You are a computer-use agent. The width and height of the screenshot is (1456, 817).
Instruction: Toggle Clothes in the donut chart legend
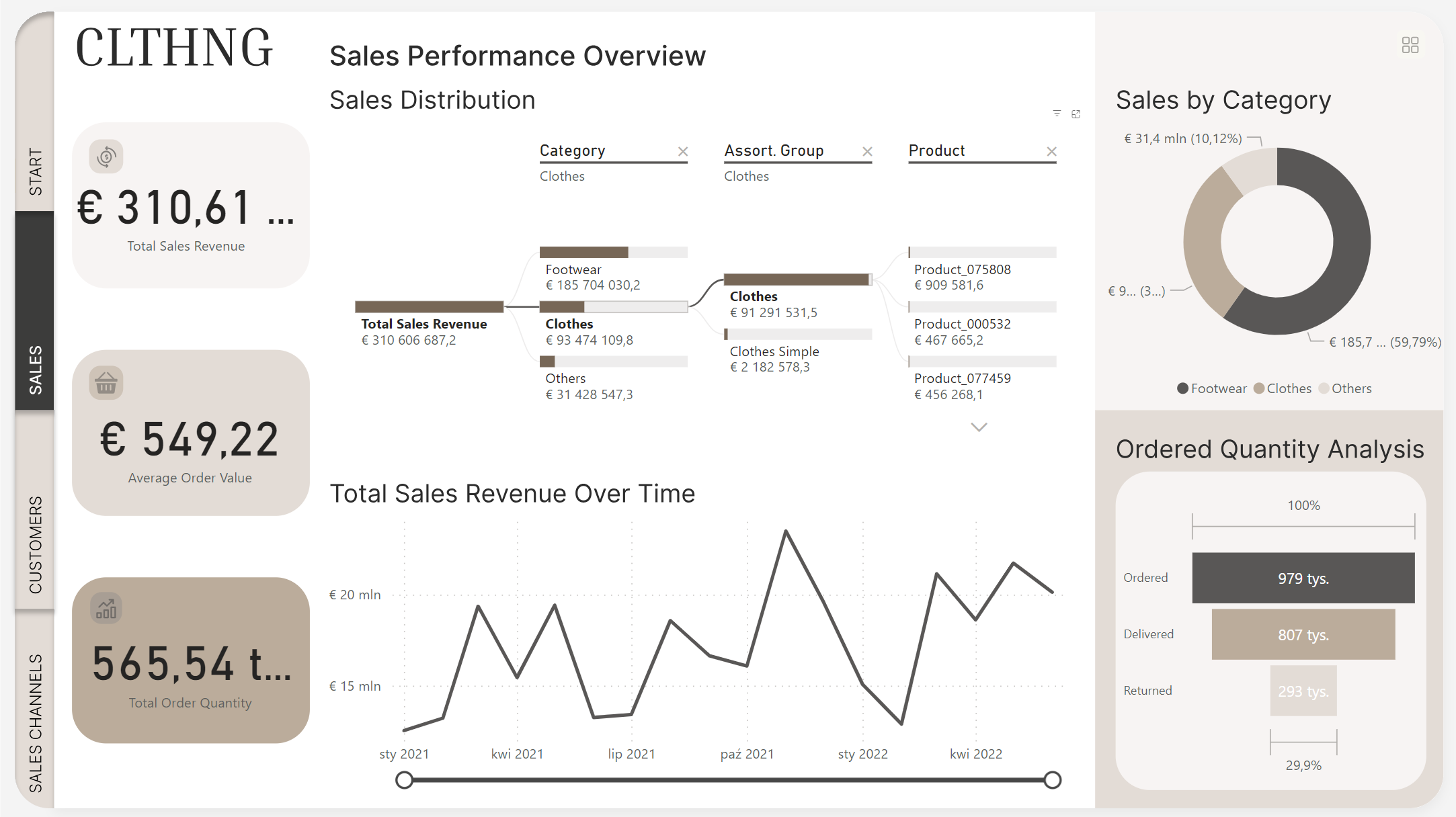point(1283,388)
